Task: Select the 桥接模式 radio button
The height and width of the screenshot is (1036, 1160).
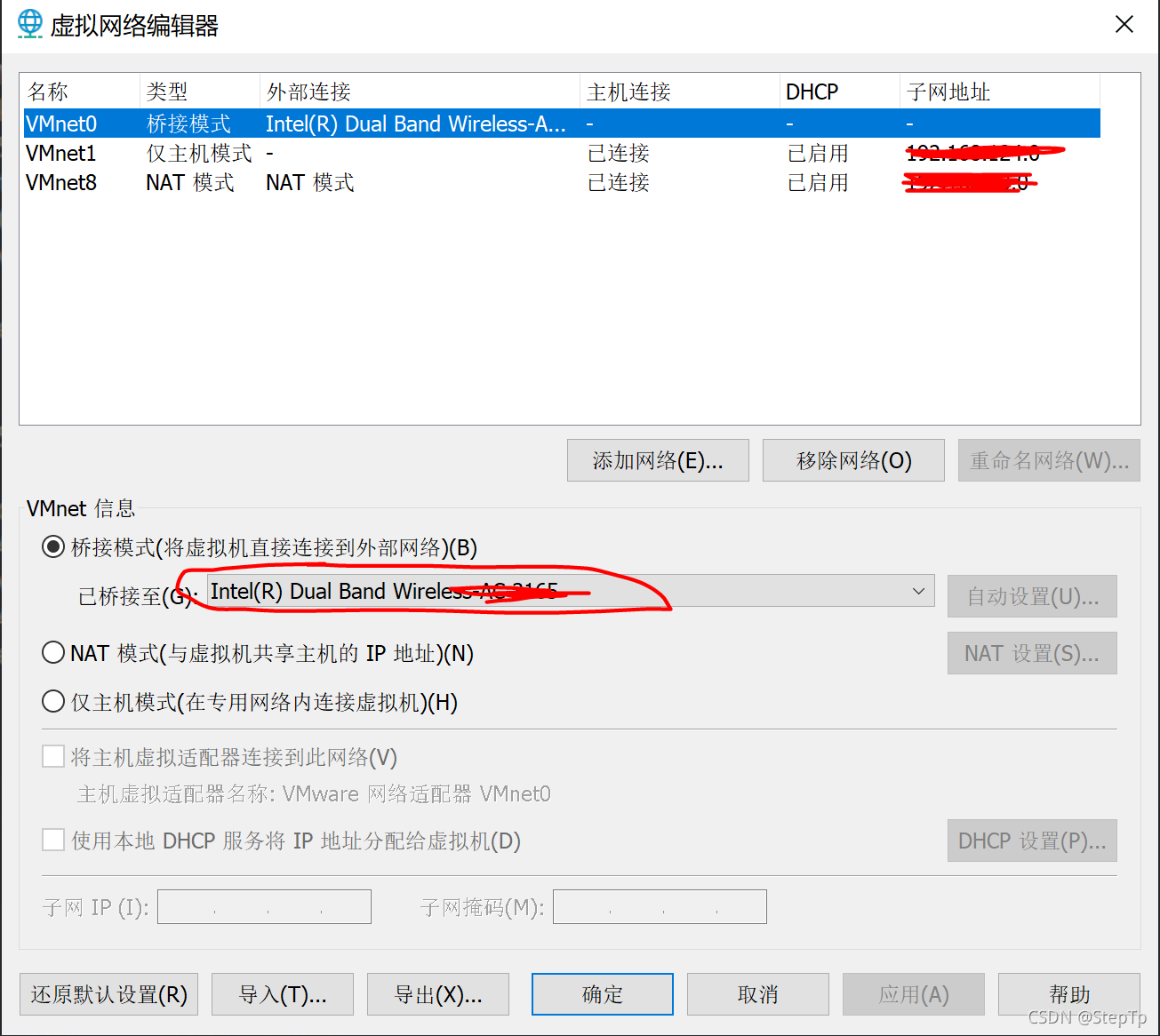Action: [x=53, y=547]
